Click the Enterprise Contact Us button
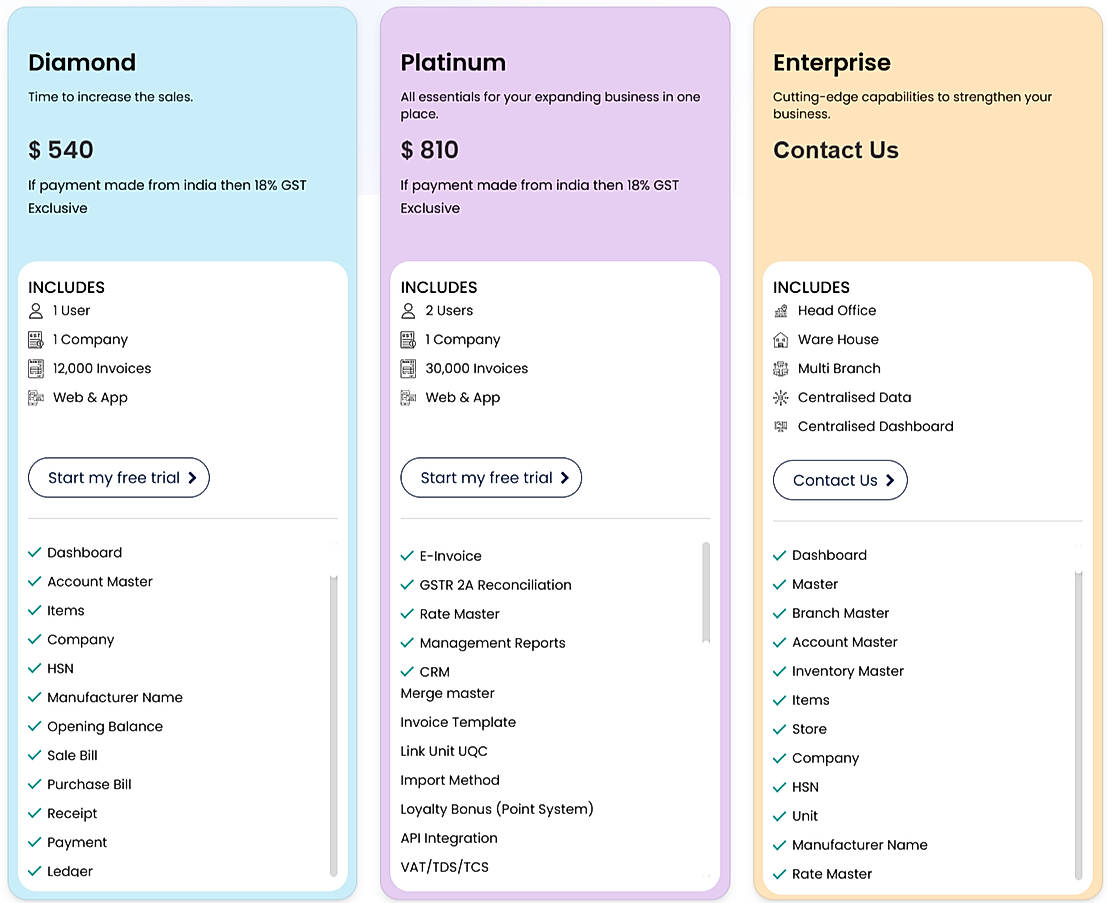This screenshot has width=1108, height=903. click(x=840, y=480)
